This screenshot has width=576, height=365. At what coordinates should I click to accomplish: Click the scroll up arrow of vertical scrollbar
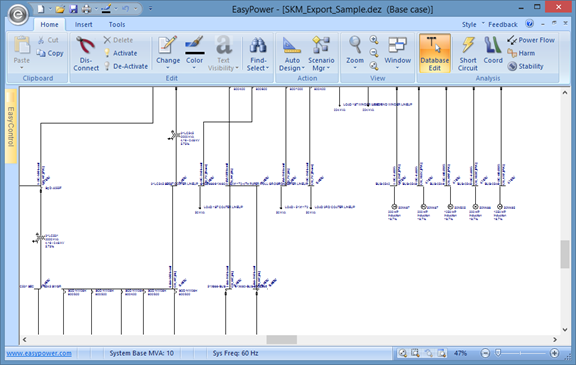tap(565, 93)
